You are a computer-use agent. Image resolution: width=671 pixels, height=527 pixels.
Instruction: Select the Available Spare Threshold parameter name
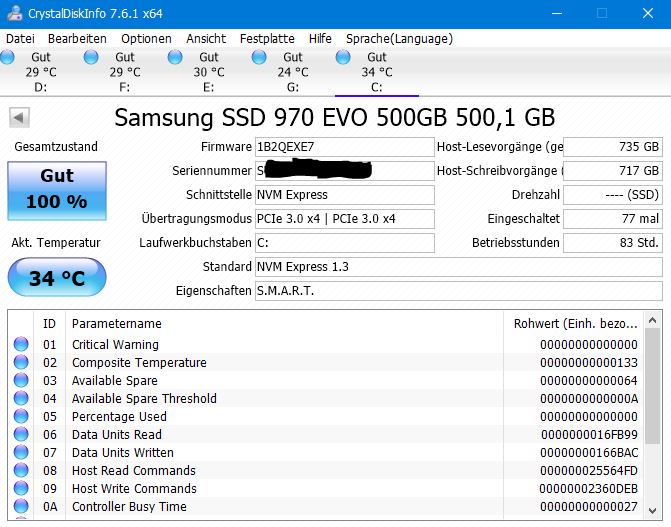pos(144,399)
